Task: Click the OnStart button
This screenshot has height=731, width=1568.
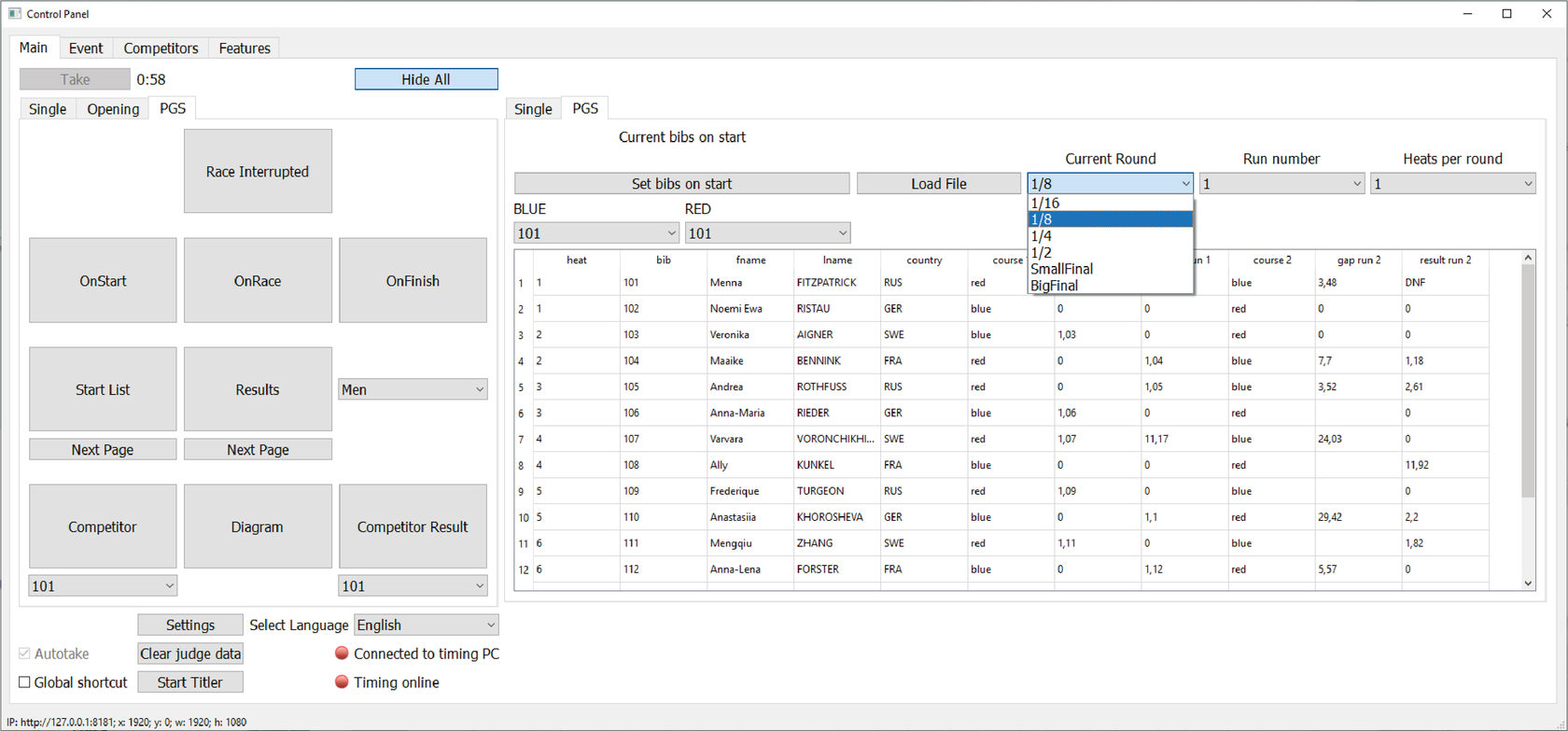Action: tap(103, 281)
